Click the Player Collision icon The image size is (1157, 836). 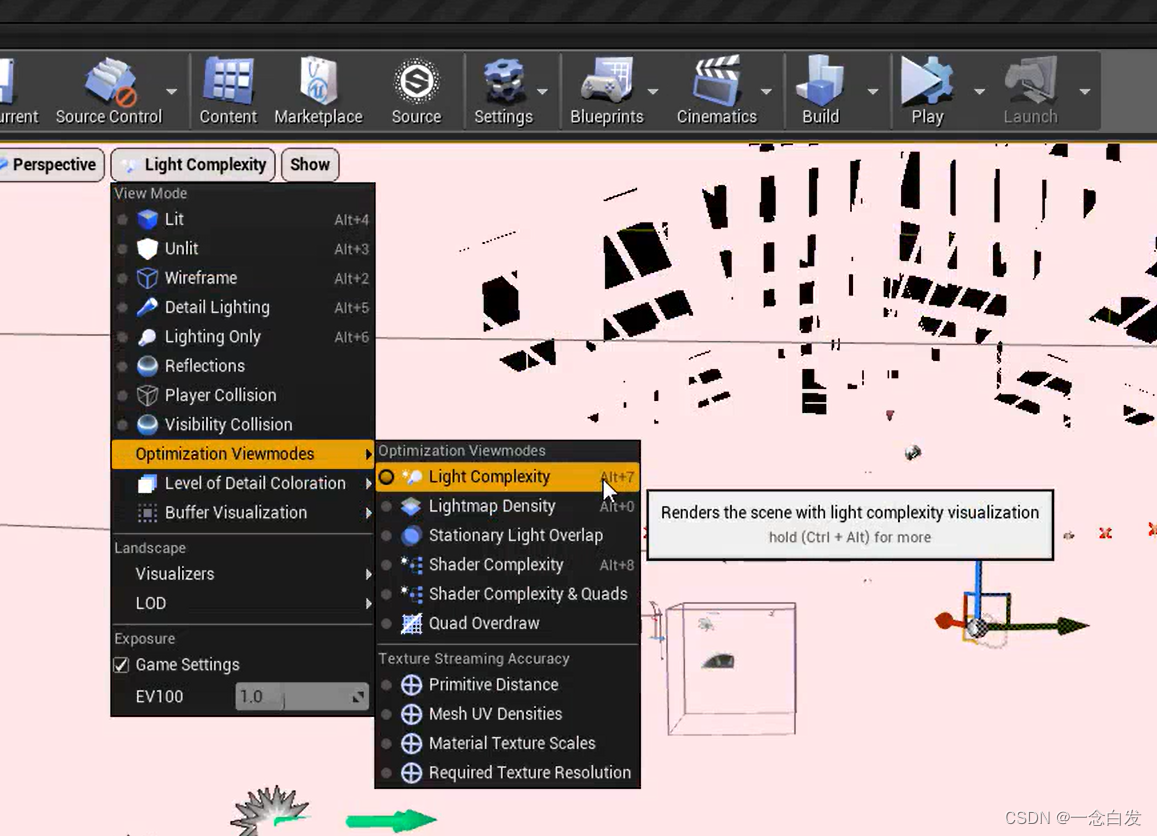coord(148,395)
